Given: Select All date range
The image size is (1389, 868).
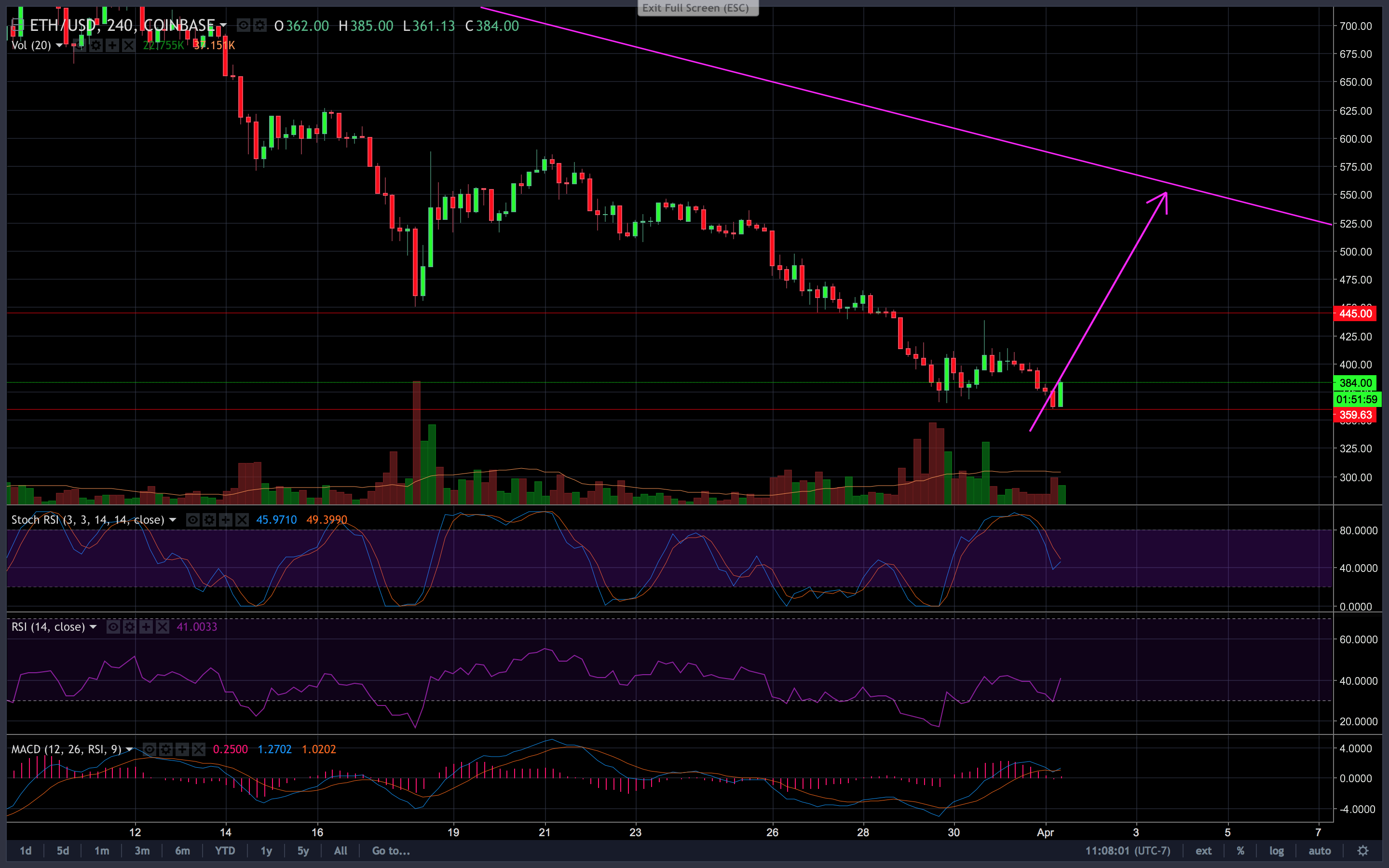Looking at the screenshot, I should (340, 851).
